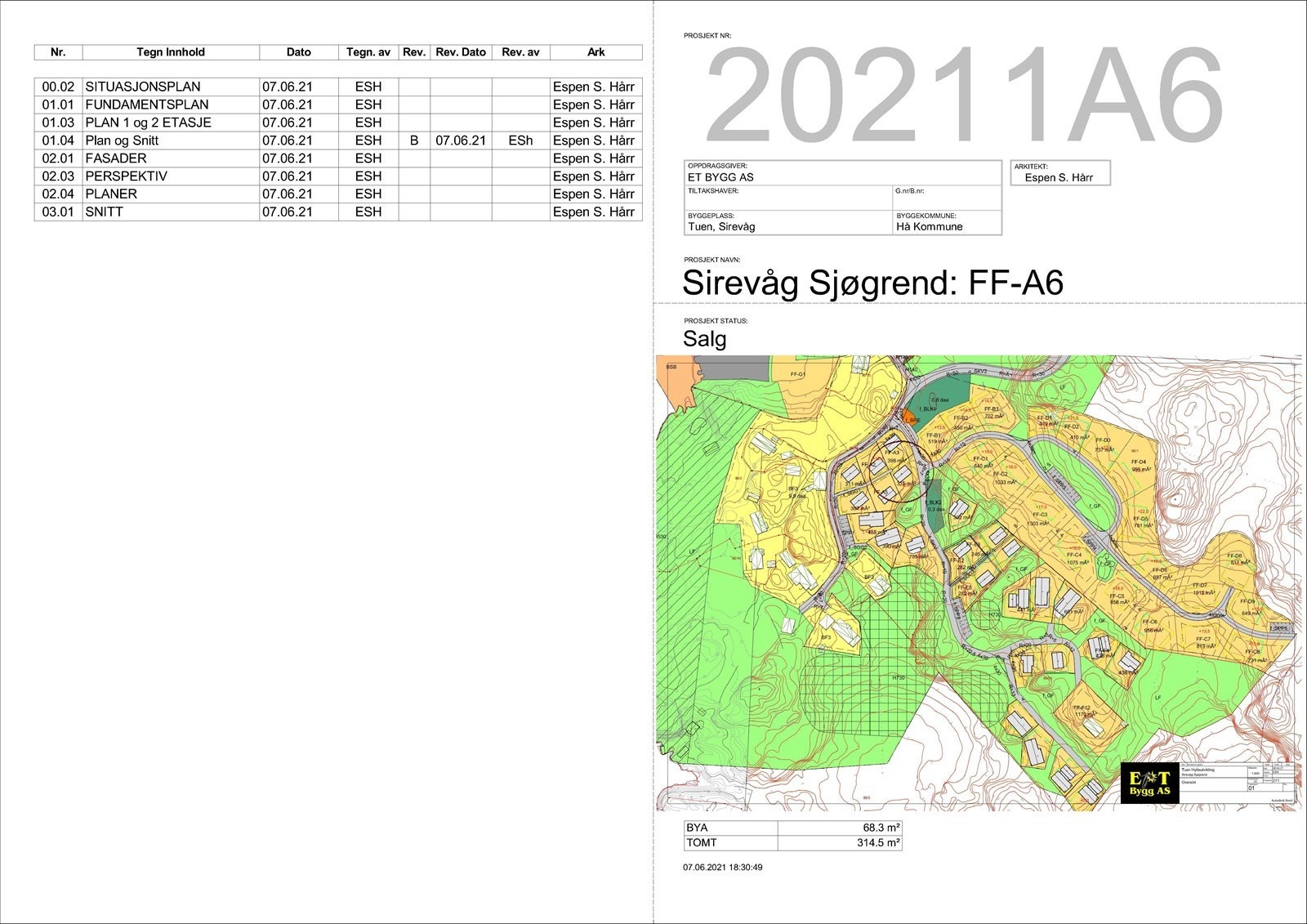Image resolution: width=1307 pixels, height=924 pixels.
Task: Select the large project number 20211A6
Action: tap(964, 95)
